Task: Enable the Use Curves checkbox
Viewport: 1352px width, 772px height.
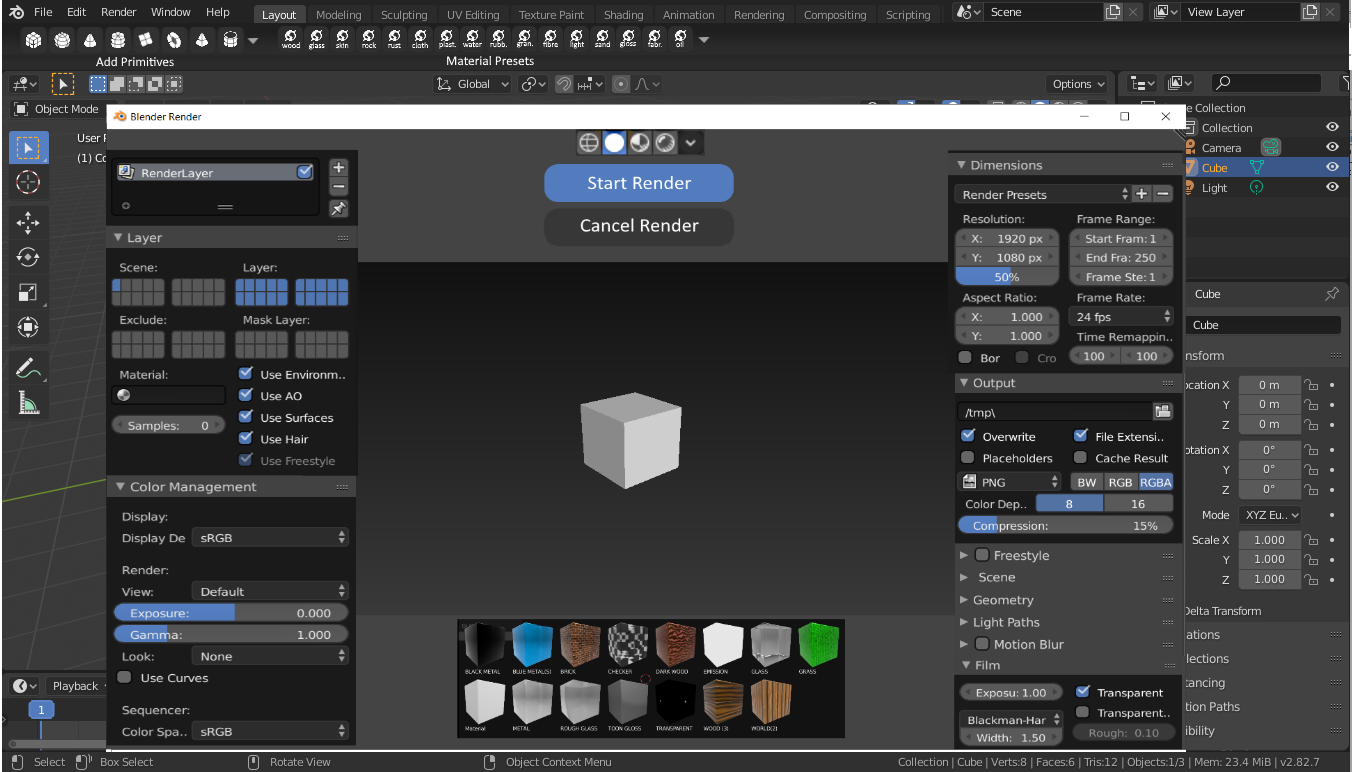Action: (x=125, y=677)
